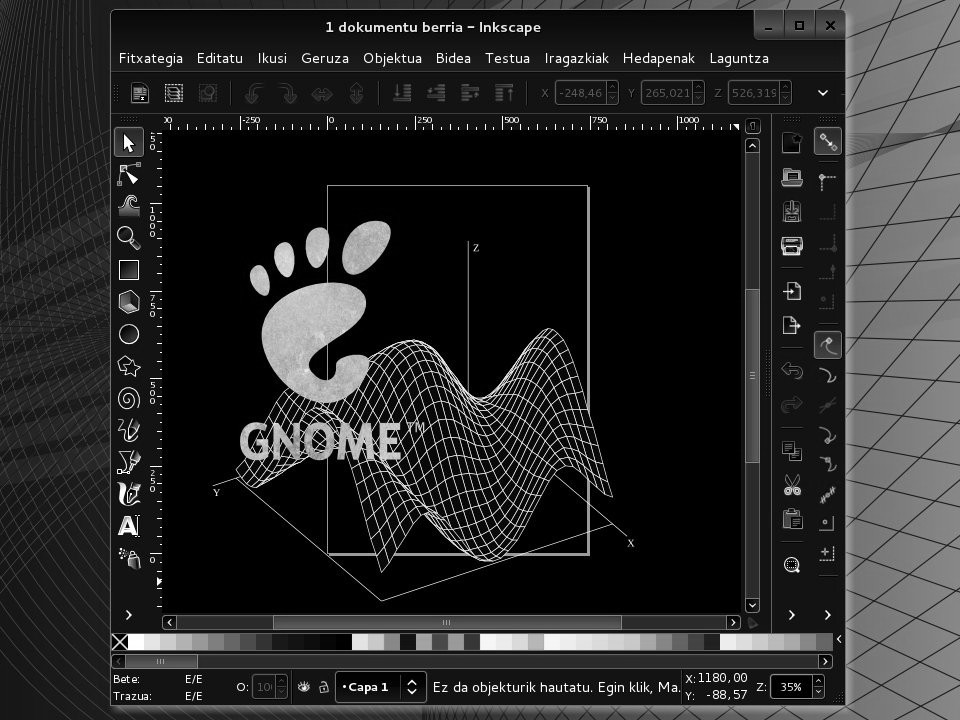Toggle the layer lock icon
960x720 pixels.
[324, 687]
